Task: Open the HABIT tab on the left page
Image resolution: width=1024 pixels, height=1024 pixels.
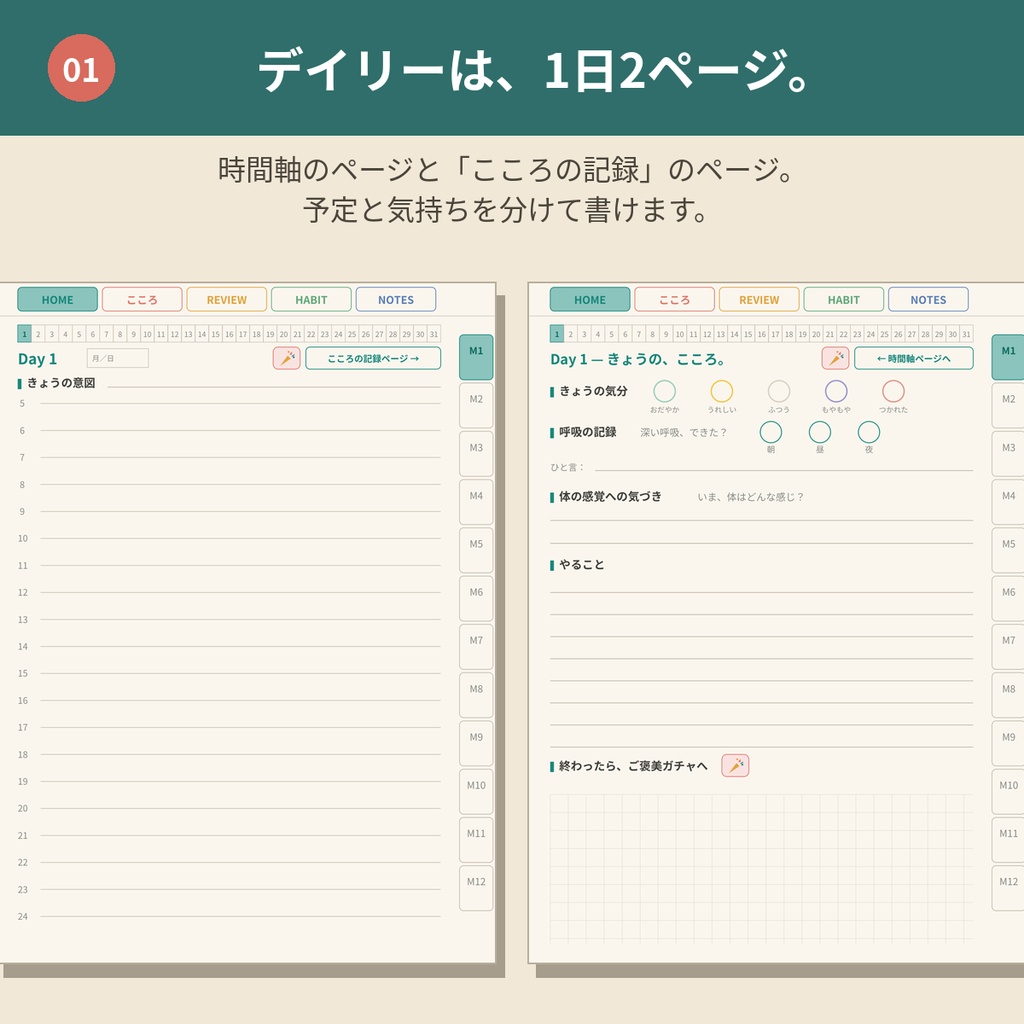Action: tap(311, 300)
